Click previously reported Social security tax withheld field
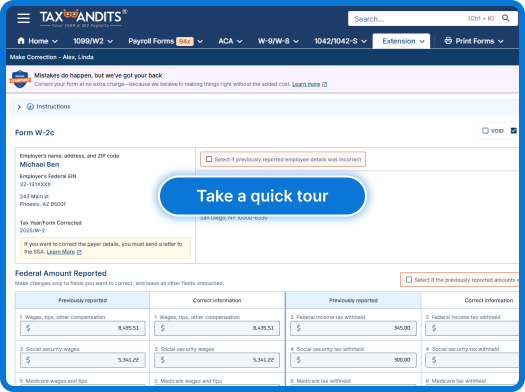 pos(353,360)
